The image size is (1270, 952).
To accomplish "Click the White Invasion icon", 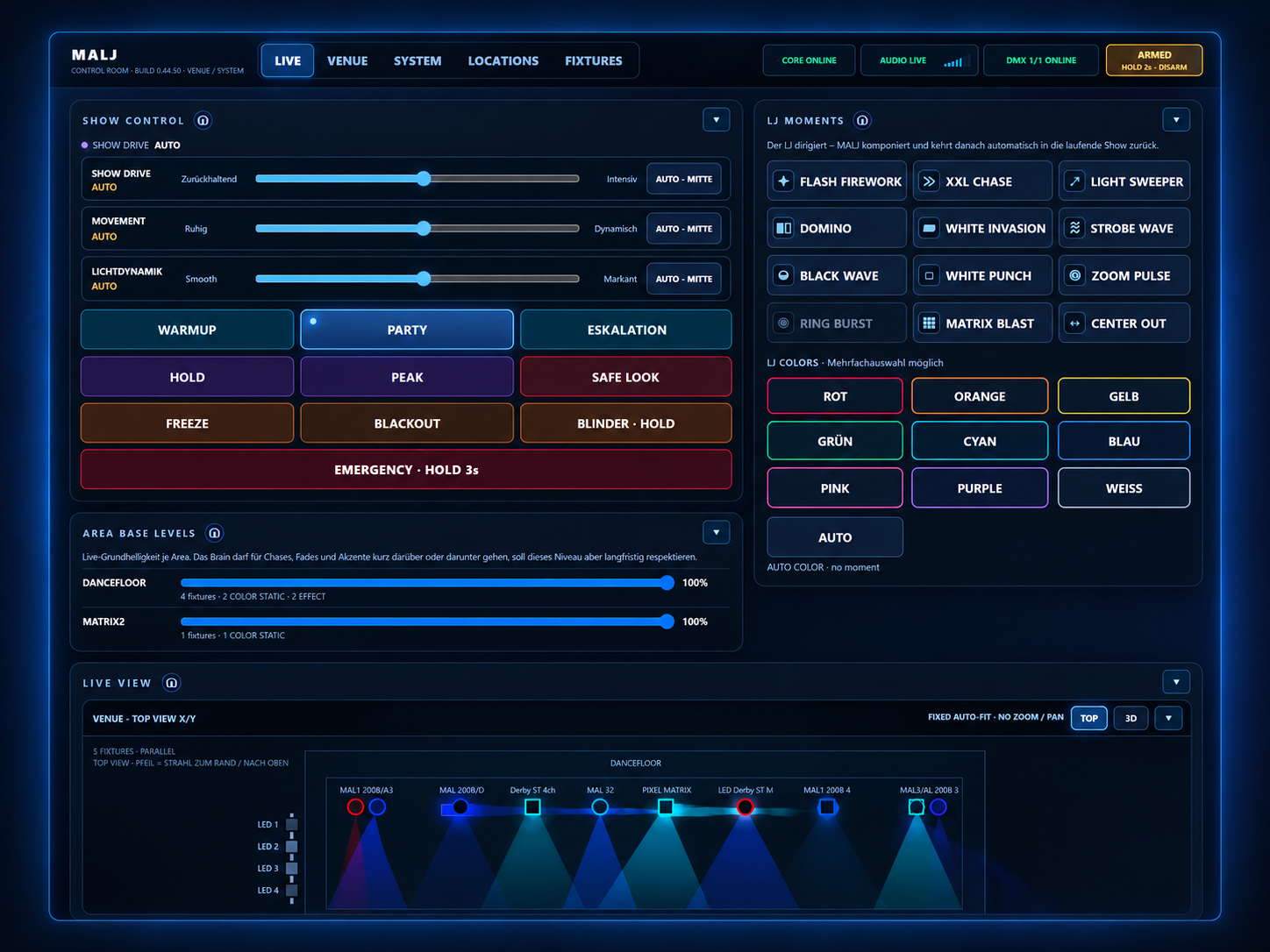I will (929, 229).
